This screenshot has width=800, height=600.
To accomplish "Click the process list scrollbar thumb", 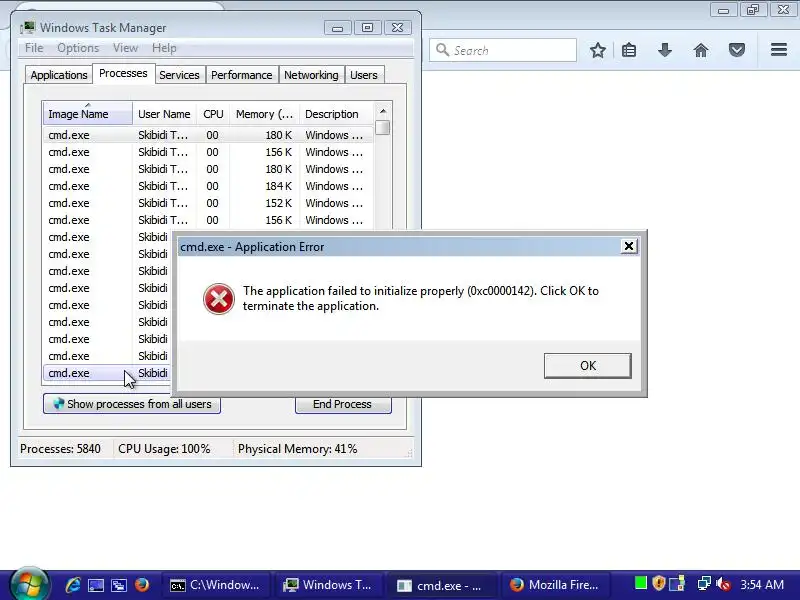I will click(x=383, y=127).
